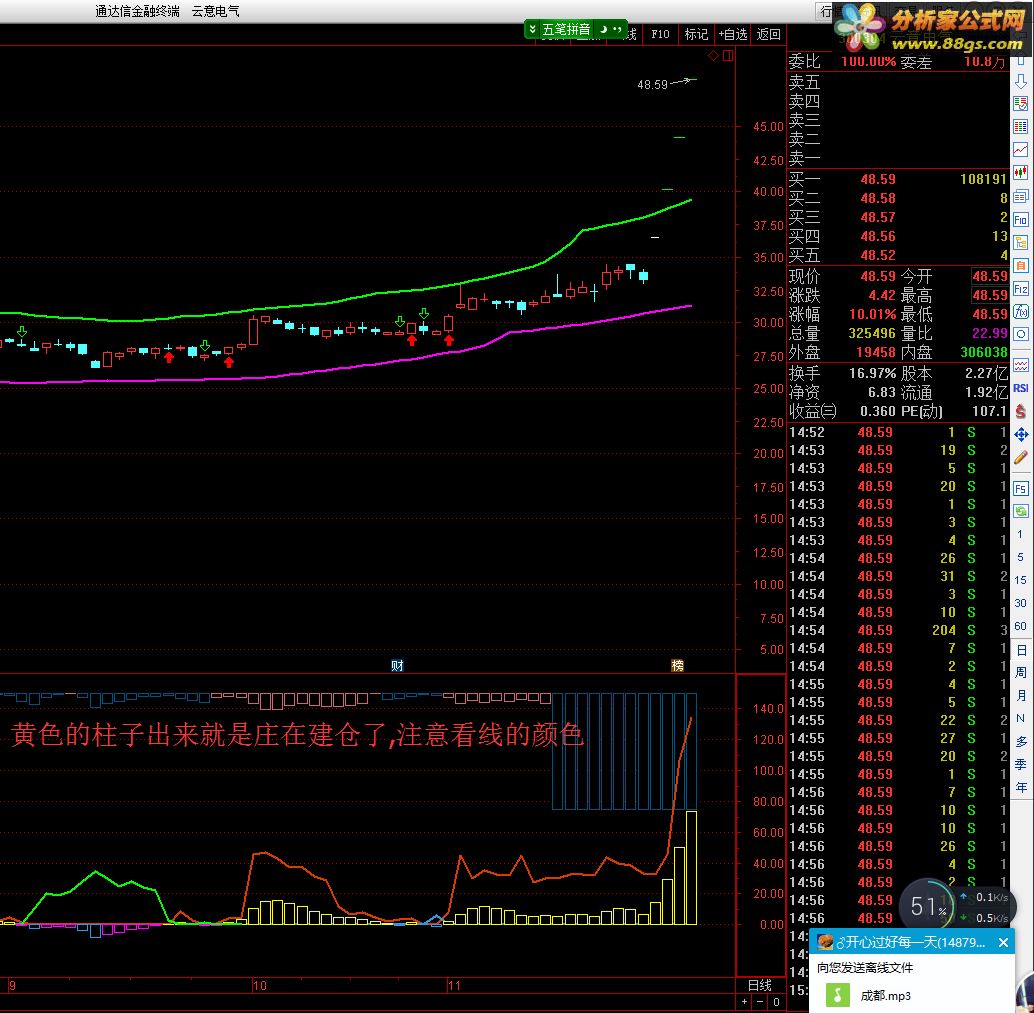Select the RSI indicator icon
Screen dimensions: 1034x1013
[1021, 388]
